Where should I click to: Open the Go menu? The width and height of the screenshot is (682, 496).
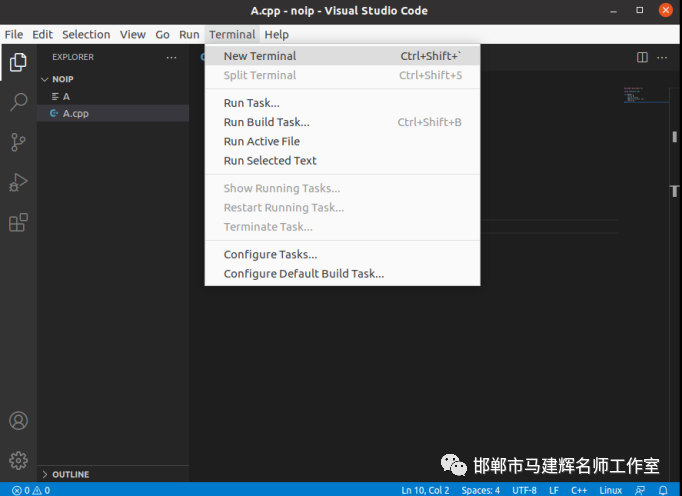click(162, 34)
